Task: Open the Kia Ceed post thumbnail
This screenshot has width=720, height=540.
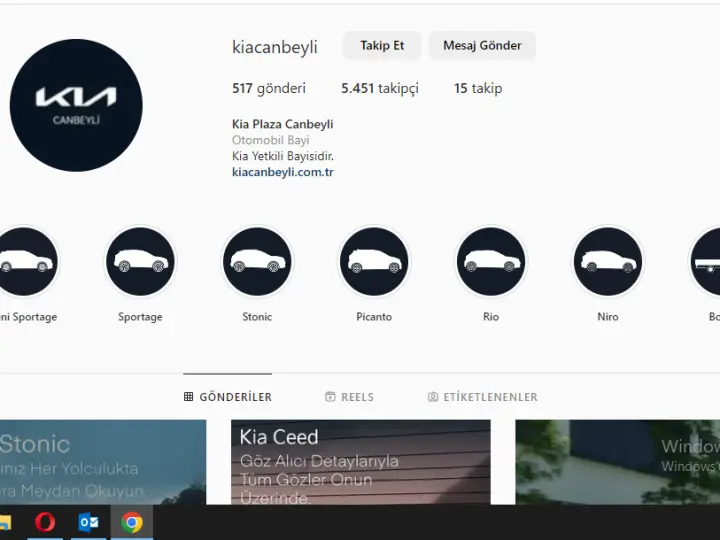Action: [360, 462]
